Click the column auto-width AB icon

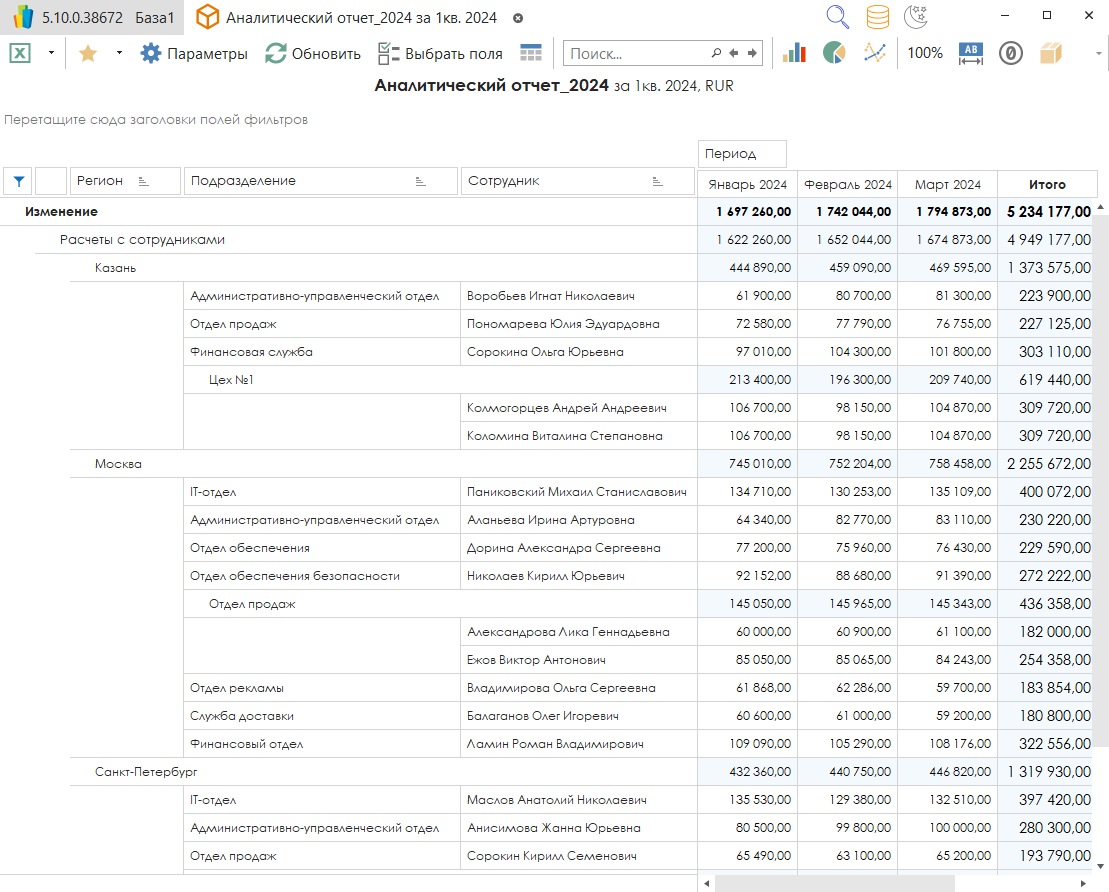[x=971, y=54]
